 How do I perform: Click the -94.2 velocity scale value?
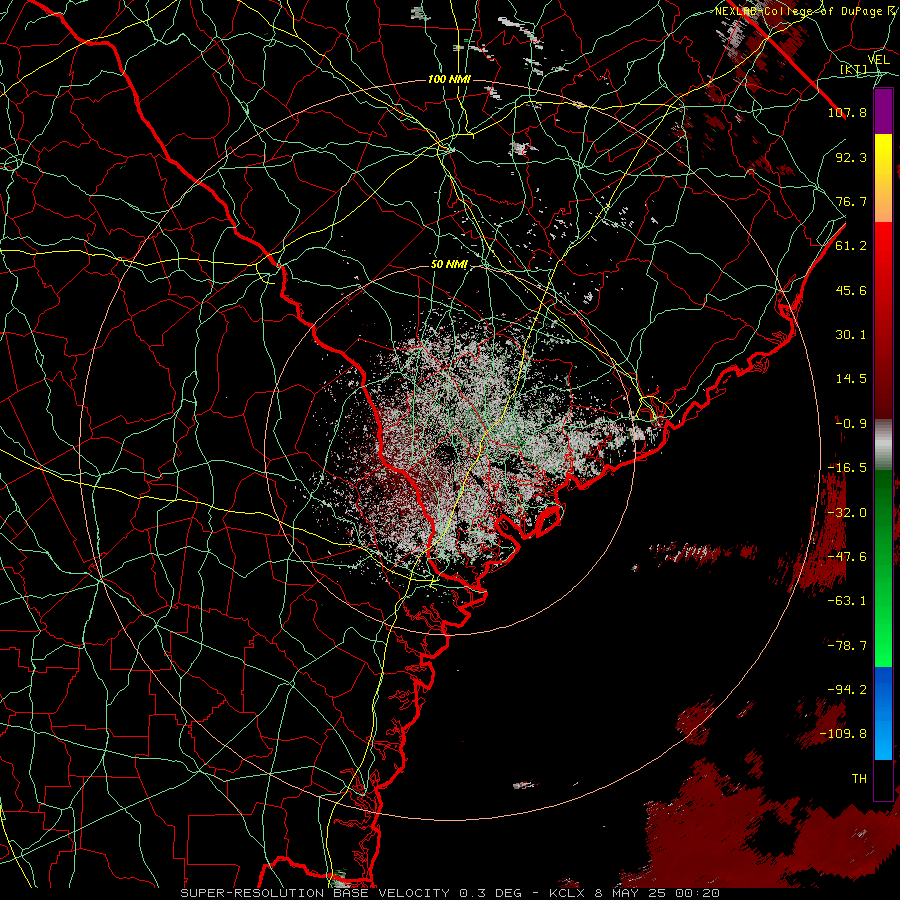(x=847, y=690)
